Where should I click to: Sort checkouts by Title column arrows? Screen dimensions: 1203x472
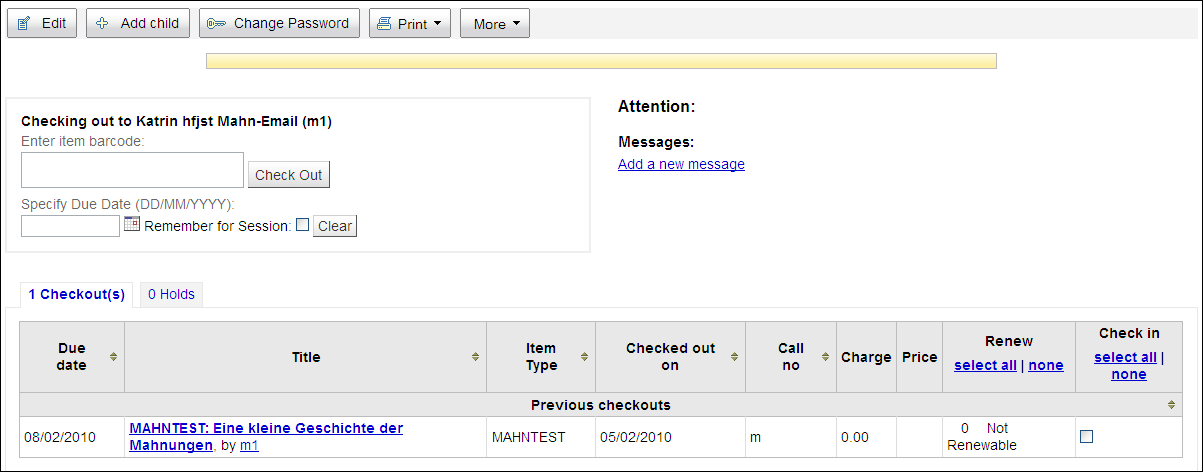[475, 357]
